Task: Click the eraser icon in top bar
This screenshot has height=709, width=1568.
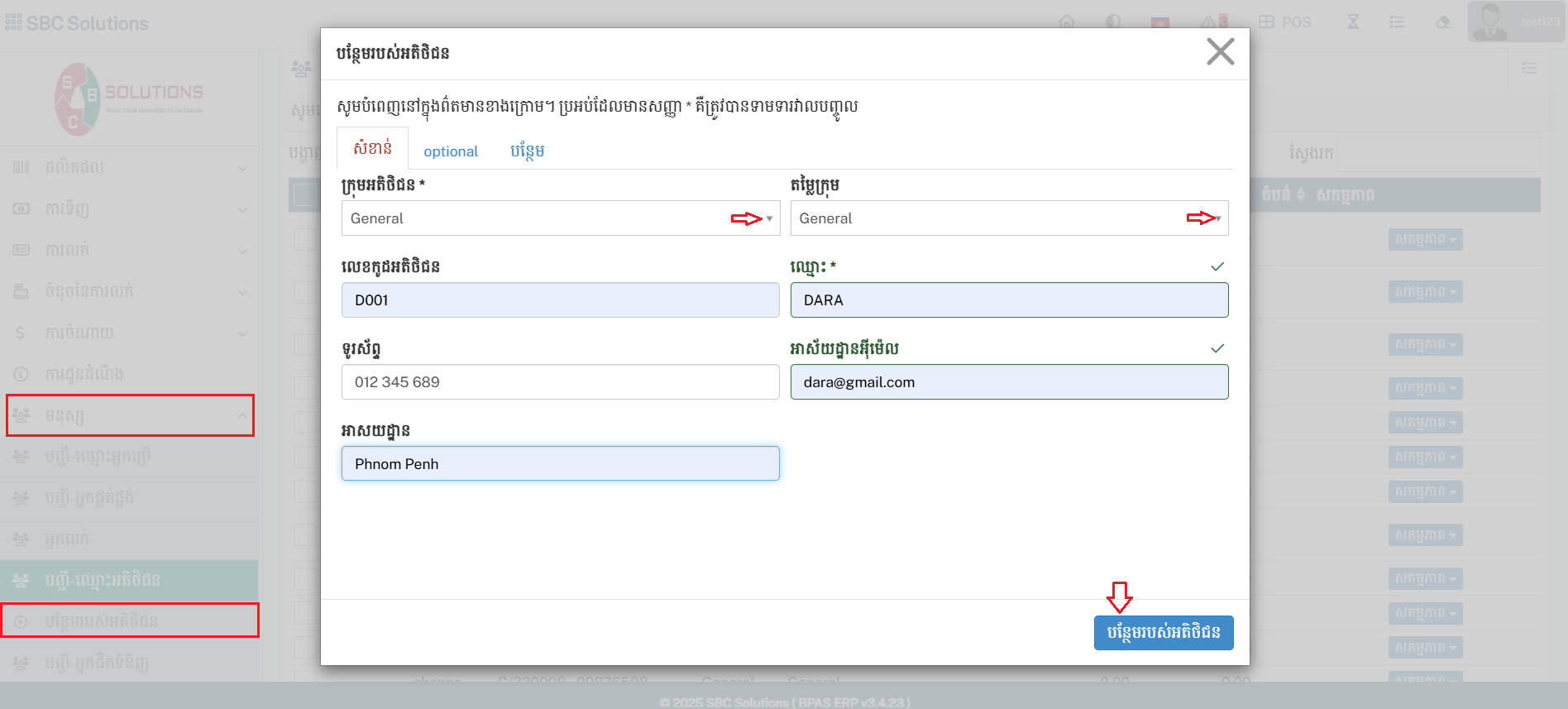Action: point(1443,22)
